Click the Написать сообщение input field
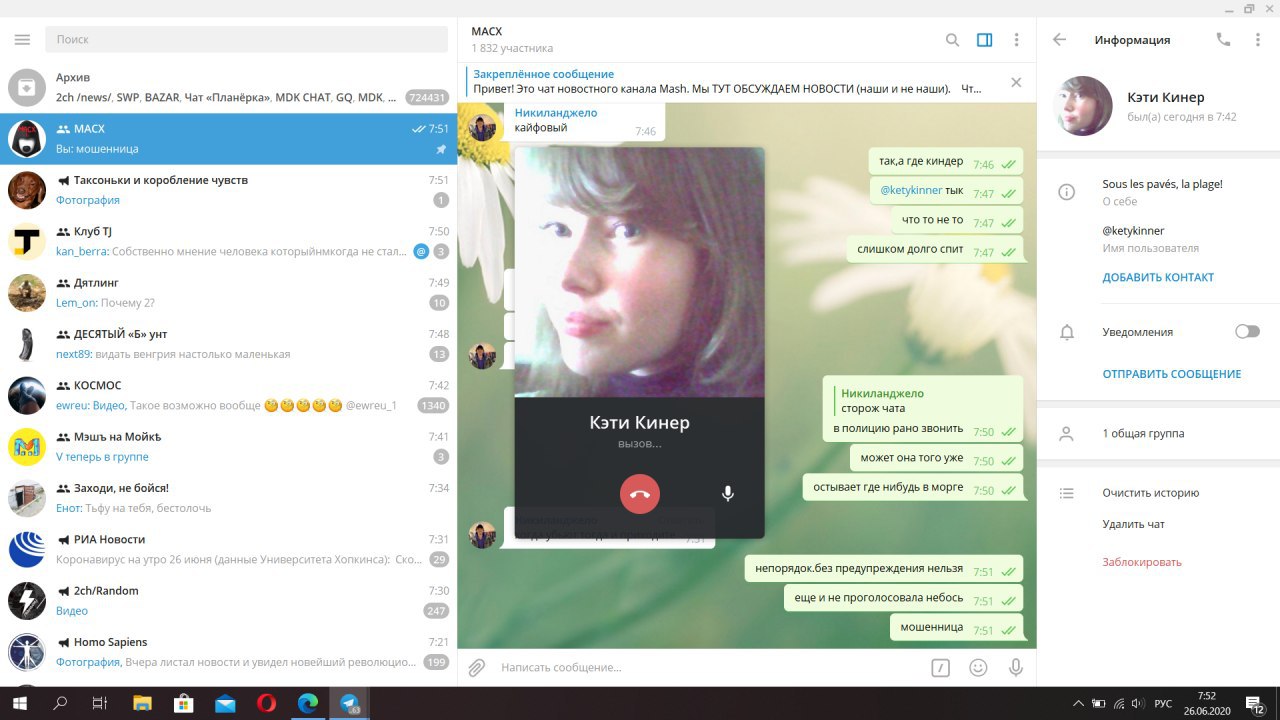Image resolution: width=1280 pixels, height=720 pixels. point(710,667)
